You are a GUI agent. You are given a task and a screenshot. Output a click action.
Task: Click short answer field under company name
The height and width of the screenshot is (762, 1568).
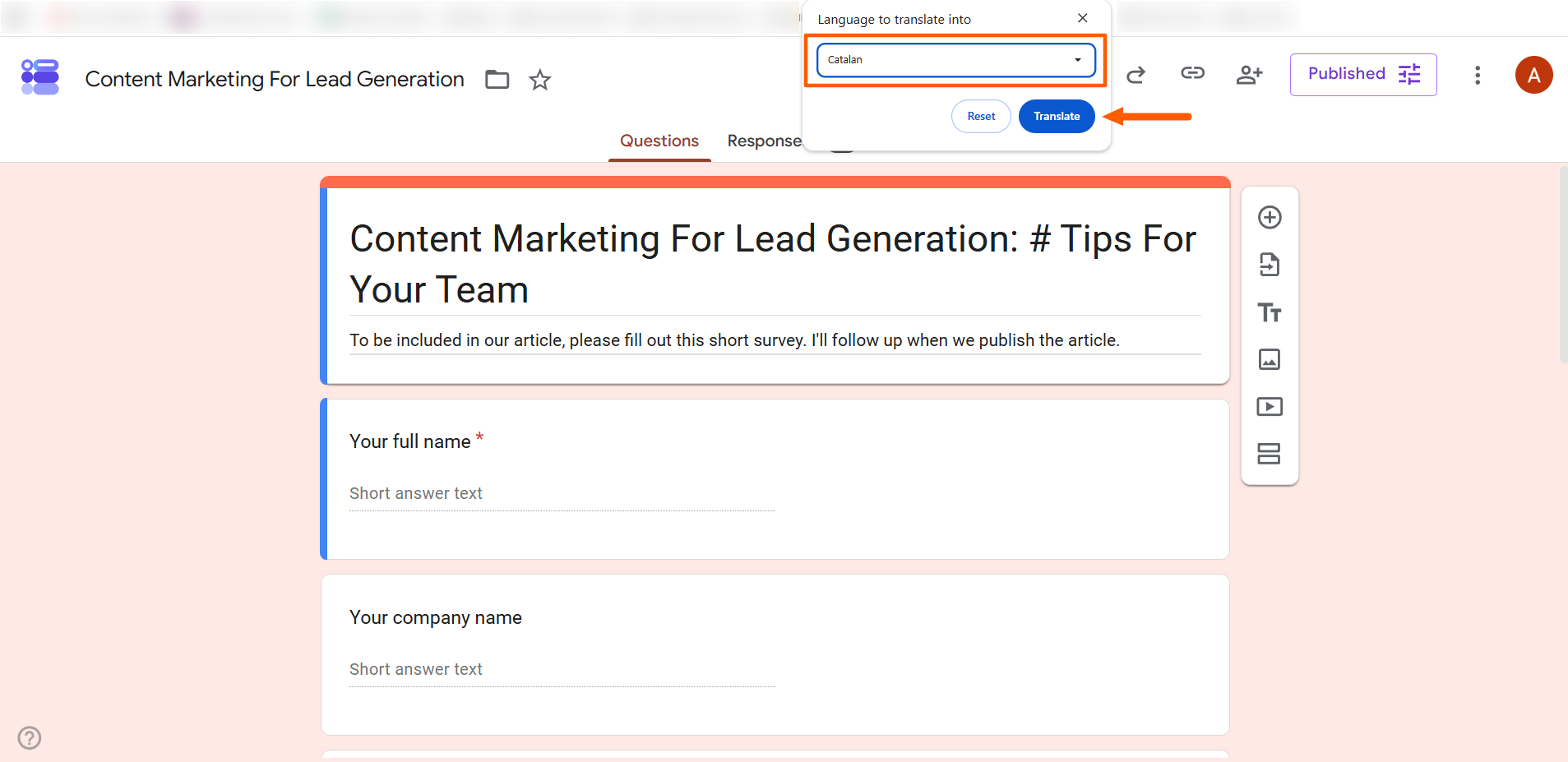(562, 669)
